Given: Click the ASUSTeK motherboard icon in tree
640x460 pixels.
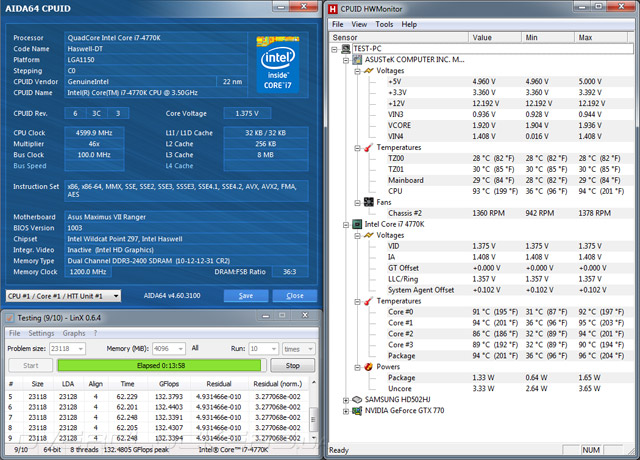Looking at the screenshot, I should (357, 59).
